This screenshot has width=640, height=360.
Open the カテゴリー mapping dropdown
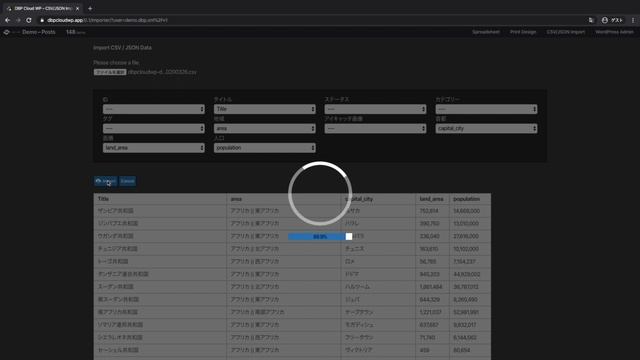click(x=486, y=109)
